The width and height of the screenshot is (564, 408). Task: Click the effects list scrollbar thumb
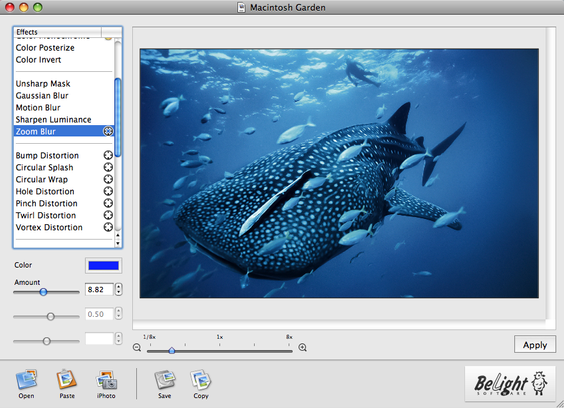(x=118, y=117)
